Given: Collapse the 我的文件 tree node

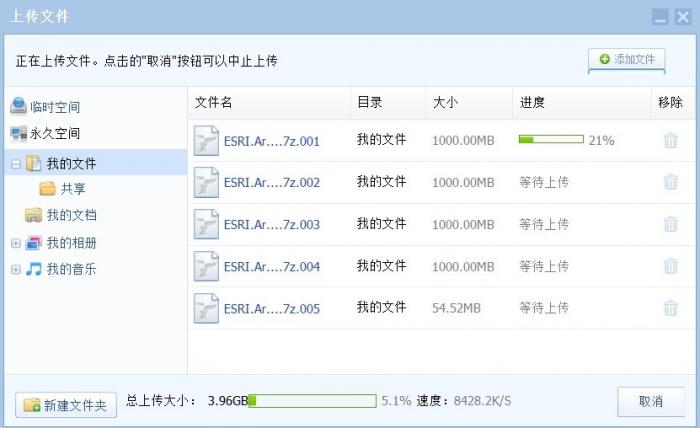Looking at the screenshot, I should tap(16, 163).
